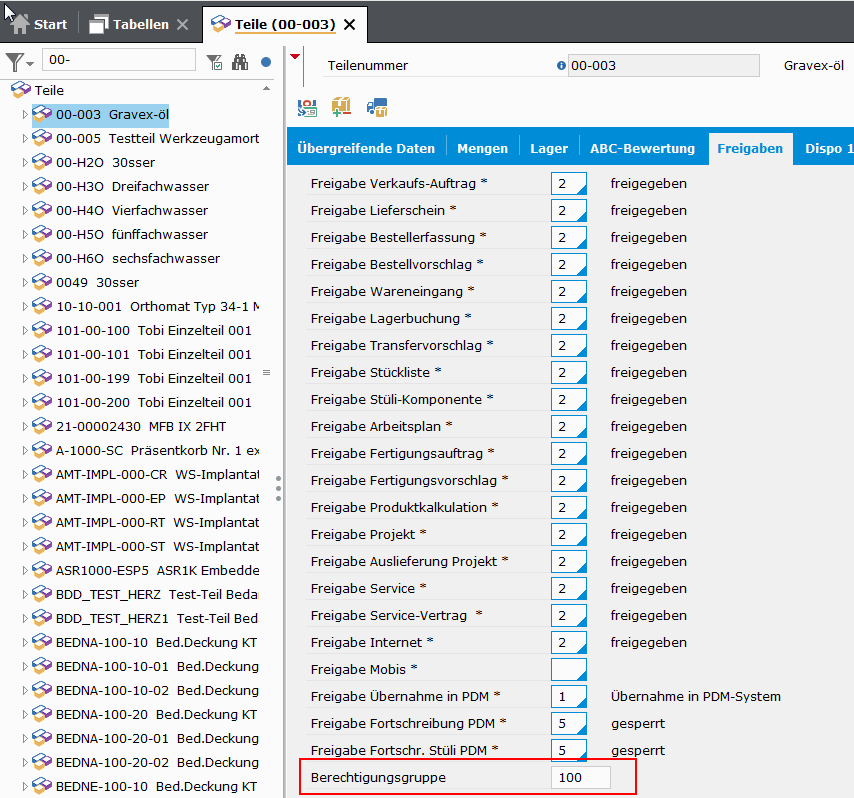Screen dimensions: 854x798
Task: Click the part icon beside 0049 30sser
Action: (x=42, y=282)
